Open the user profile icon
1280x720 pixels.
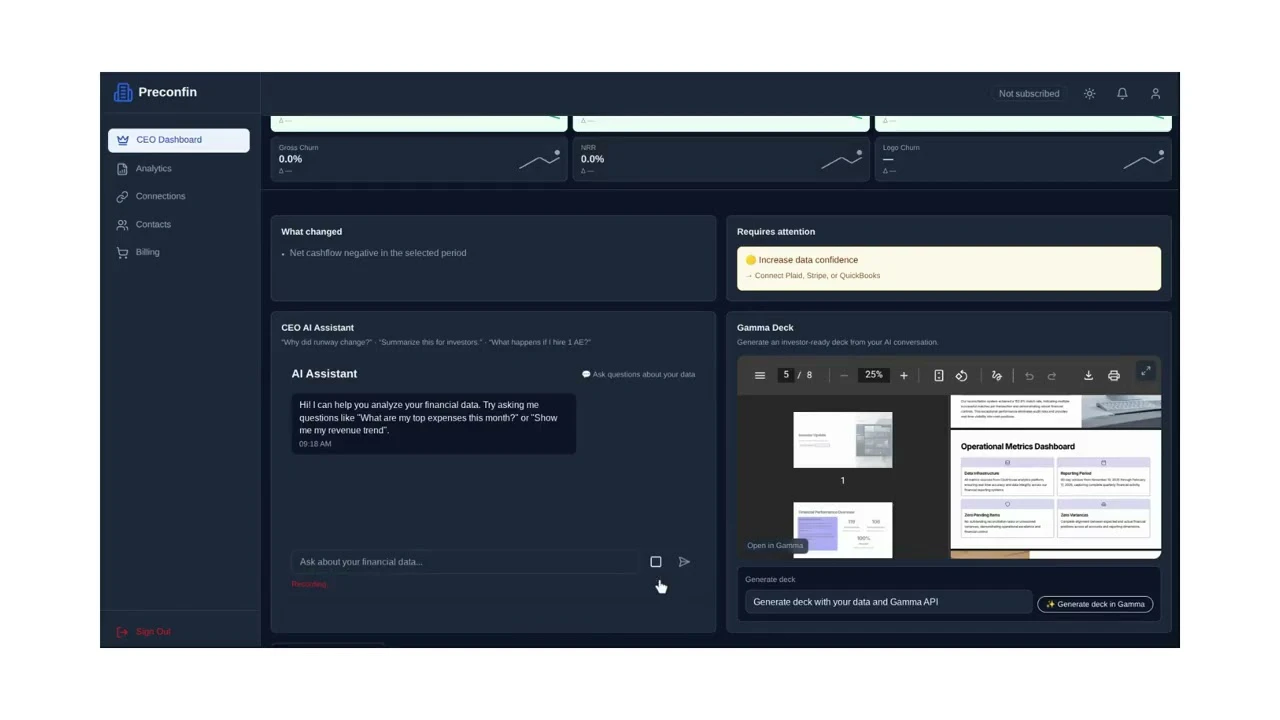tap(1155, 93)
